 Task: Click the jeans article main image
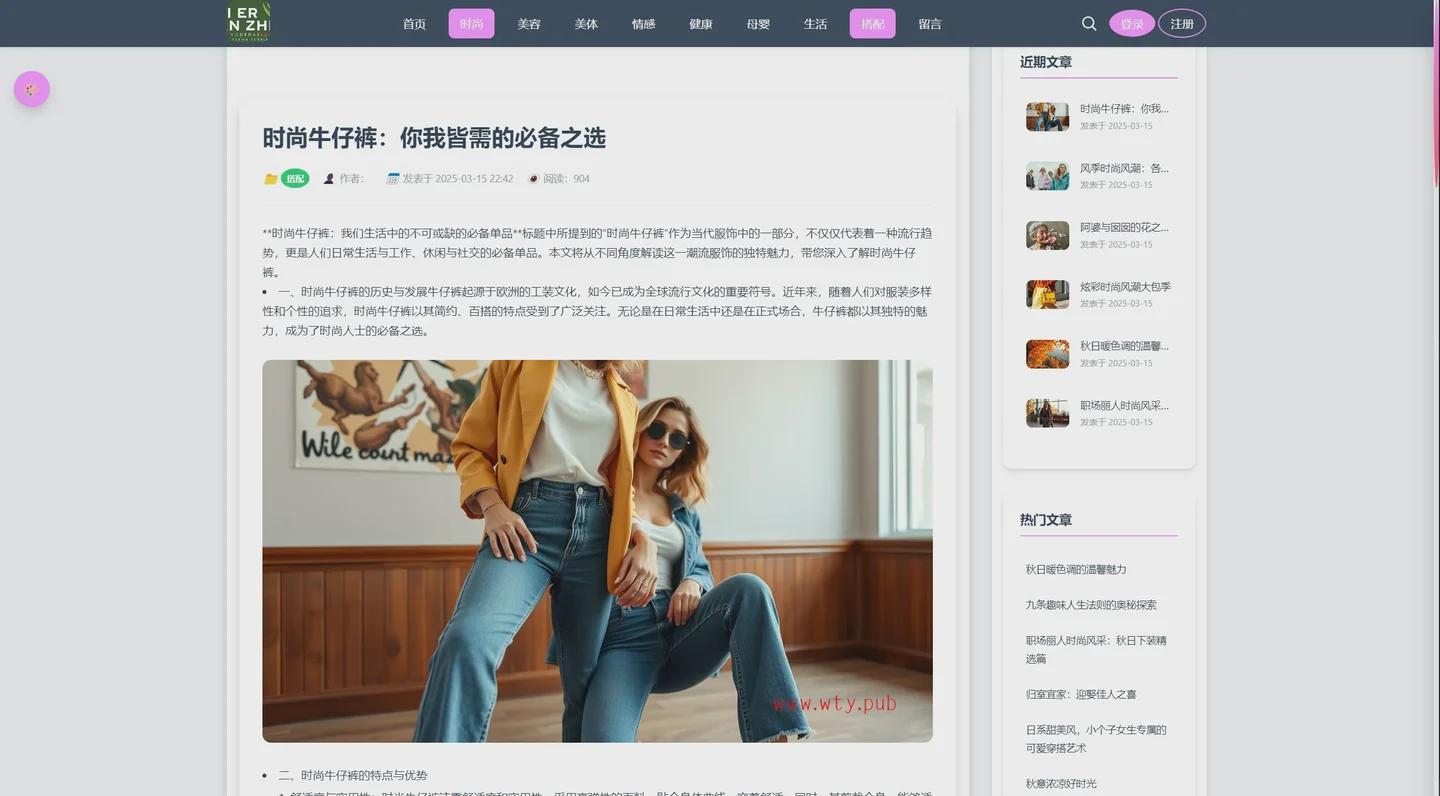597,551
